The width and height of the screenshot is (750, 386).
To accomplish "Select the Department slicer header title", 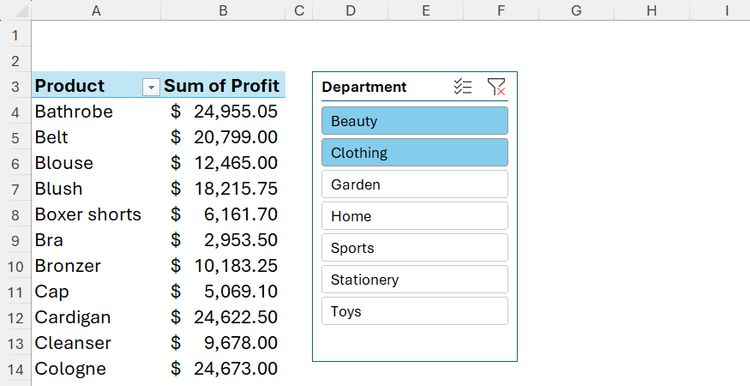I will pyautogui.click(x=364, y=87).
